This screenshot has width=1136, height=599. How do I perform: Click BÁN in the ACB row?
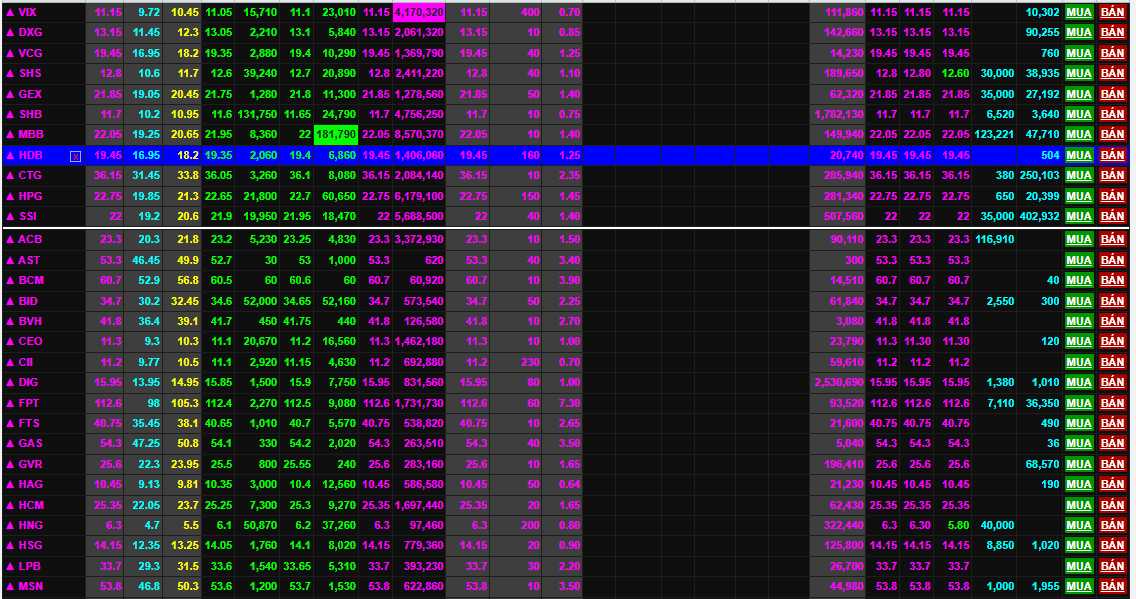tap(1112, 240)
